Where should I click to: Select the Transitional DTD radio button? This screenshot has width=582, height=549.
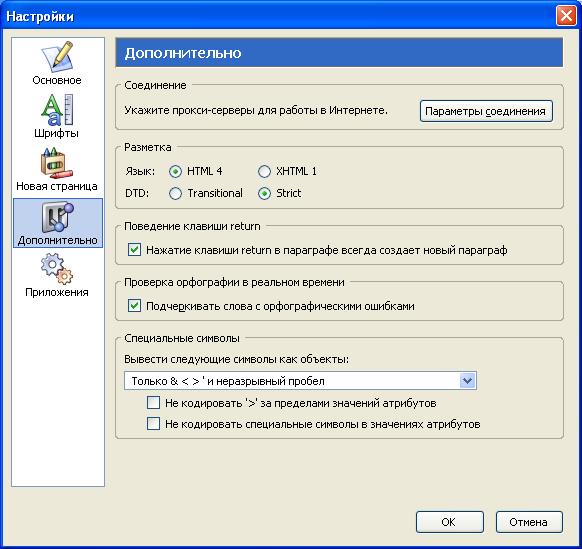(x=175, y=193)
